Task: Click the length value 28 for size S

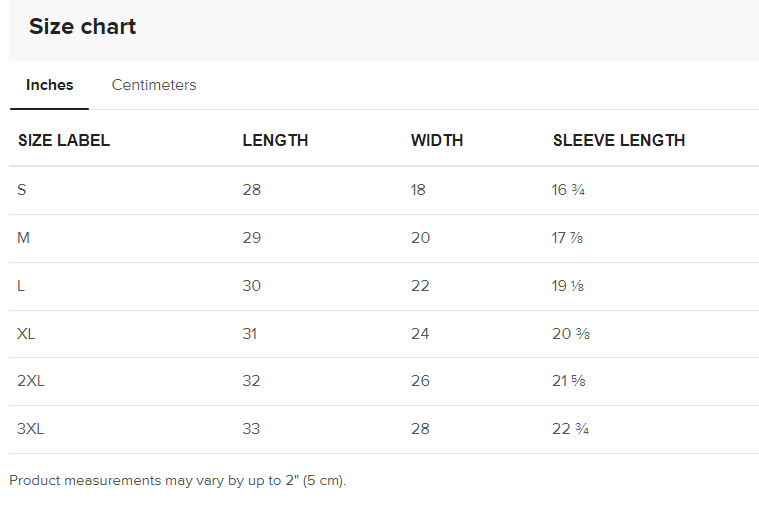Action: click(252, 190)
